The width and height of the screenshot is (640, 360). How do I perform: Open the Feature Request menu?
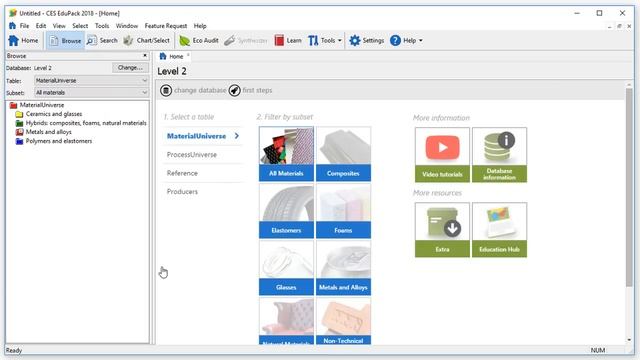tap(166, 26)
